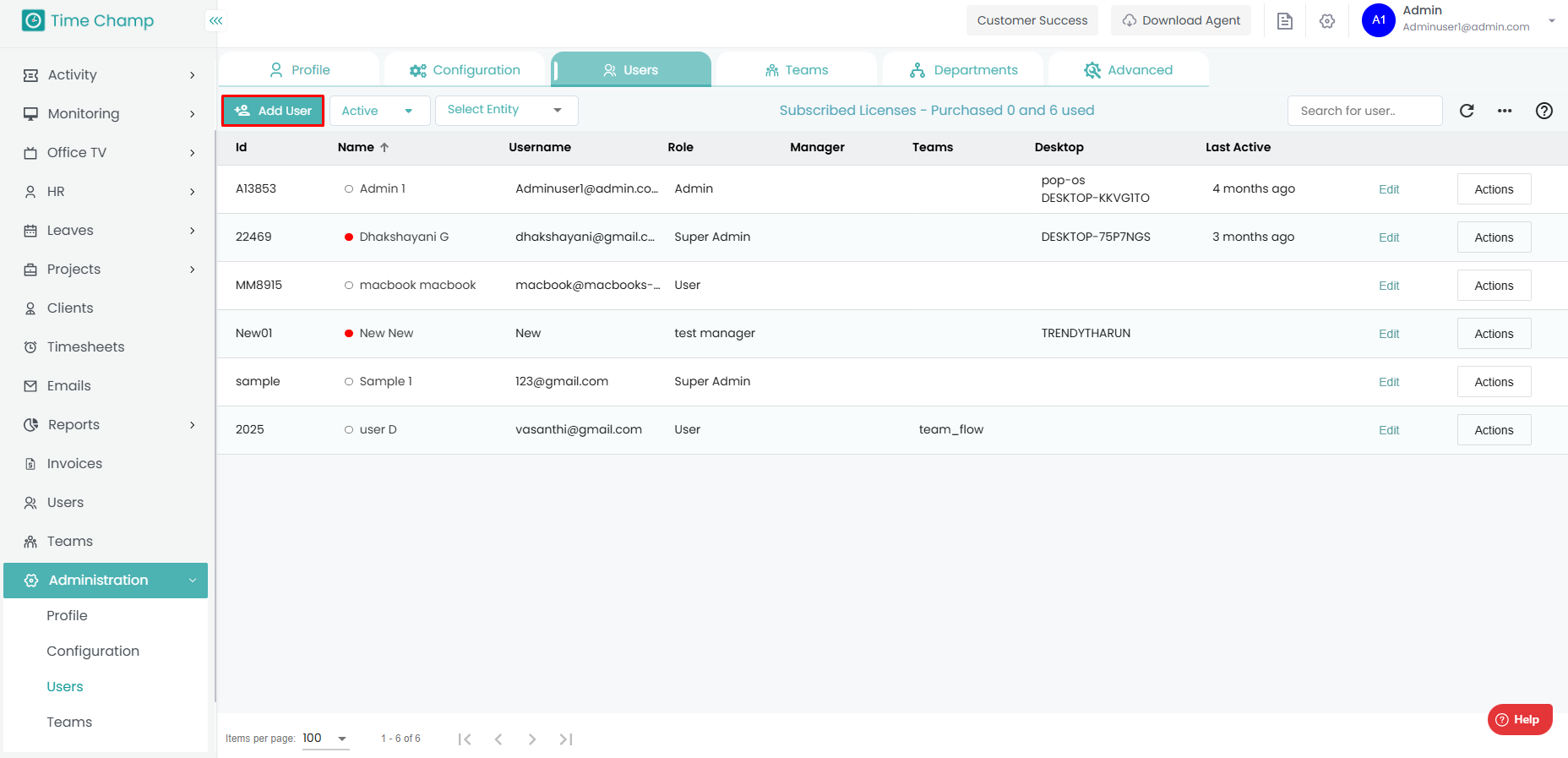This screenshot has width=1568, height=758.
Task: Open the Admin account dropdown arrow
Action: point(1552,21)
